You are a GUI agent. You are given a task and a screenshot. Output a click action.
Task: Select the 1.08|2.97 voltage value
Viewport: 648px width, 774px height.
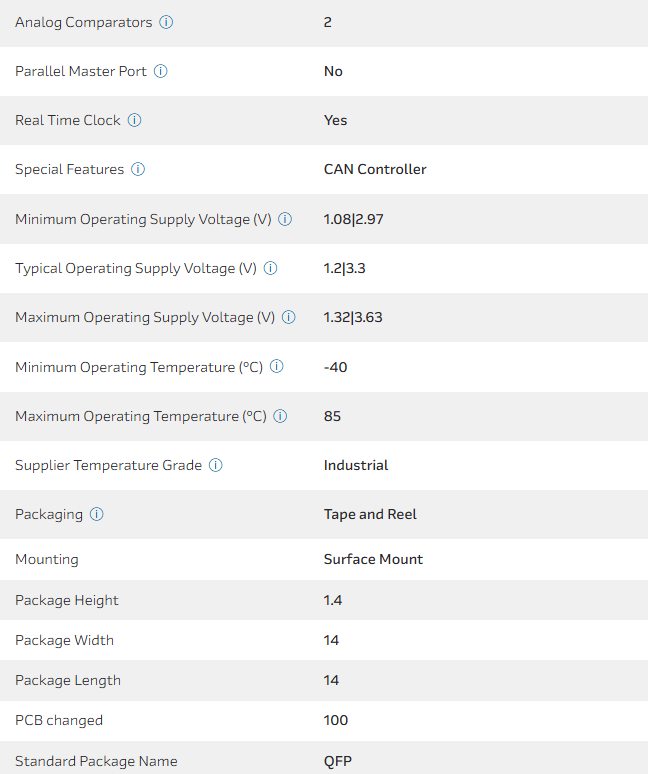point(353,219)
